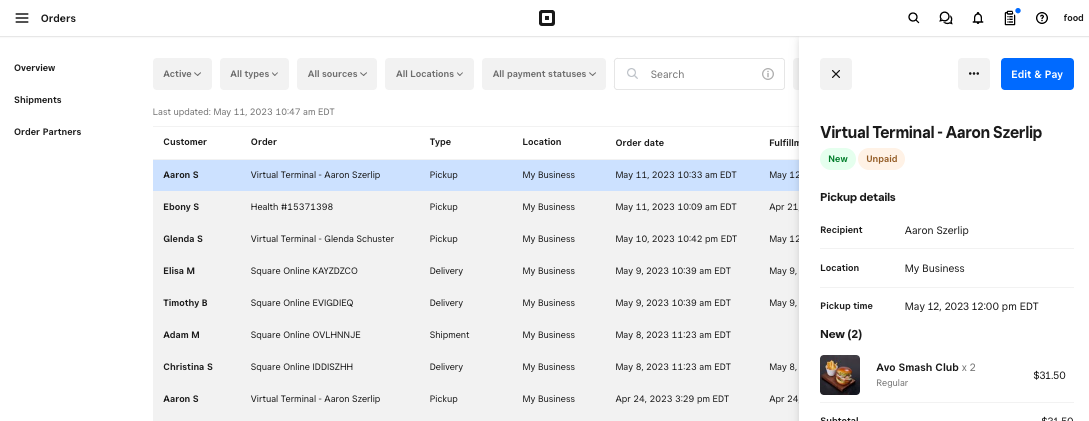Click order Square Online OVLHNNJE
The width and height of the screenshot is (1089, 421).
[306, 335]
